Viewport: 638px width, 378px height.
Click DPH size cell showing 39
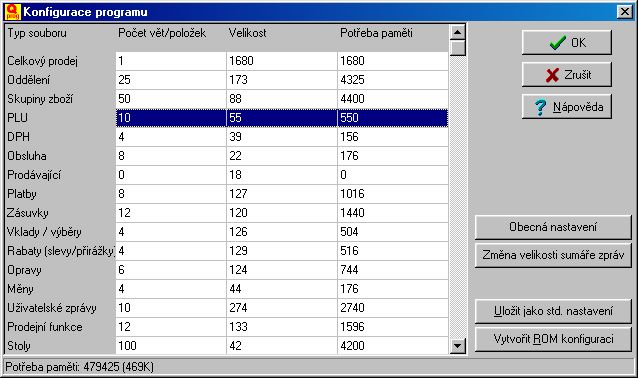[x=282, y=137]
